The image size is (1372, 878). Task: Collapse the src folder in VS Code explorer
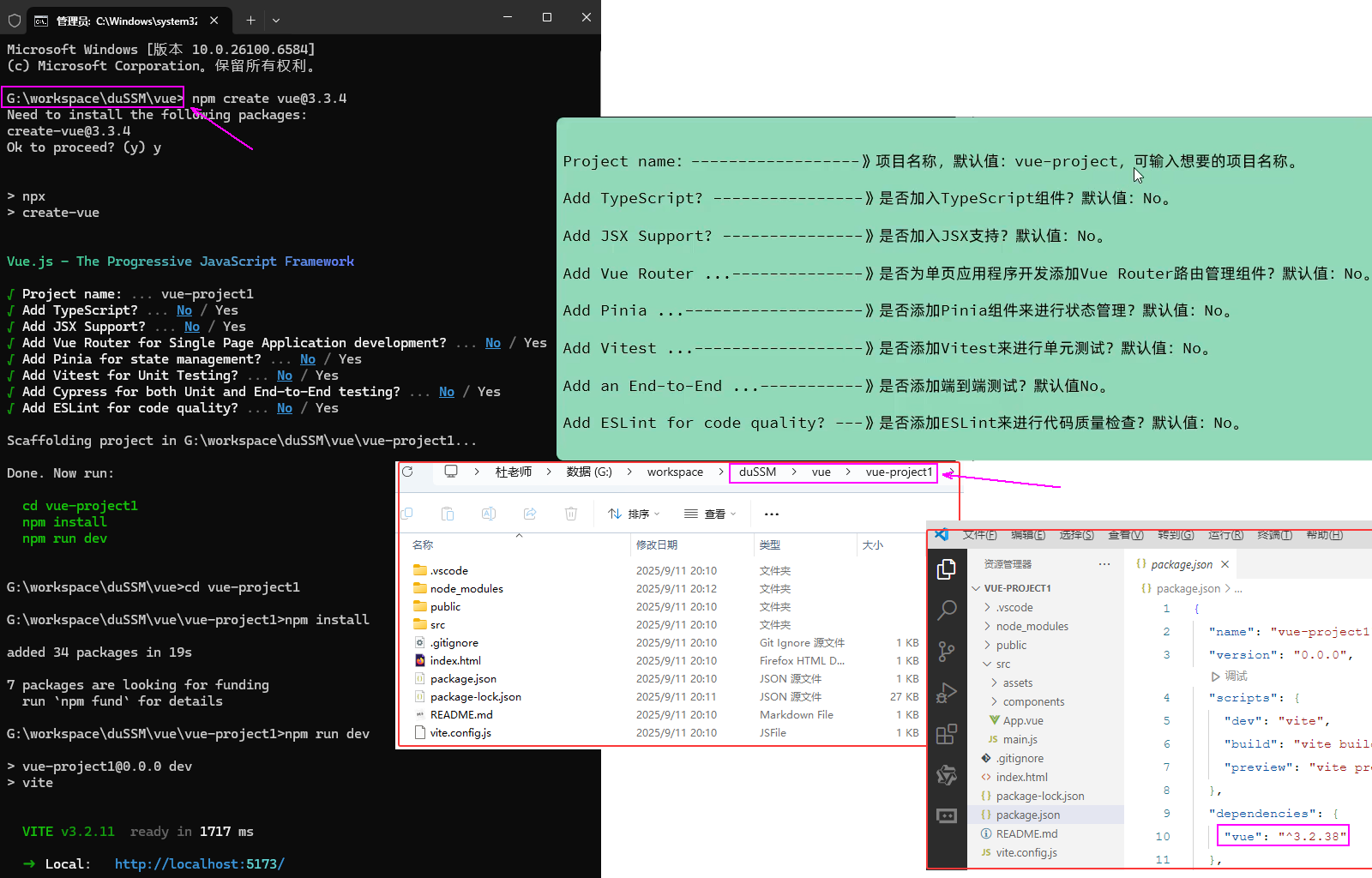[1002, 664]
